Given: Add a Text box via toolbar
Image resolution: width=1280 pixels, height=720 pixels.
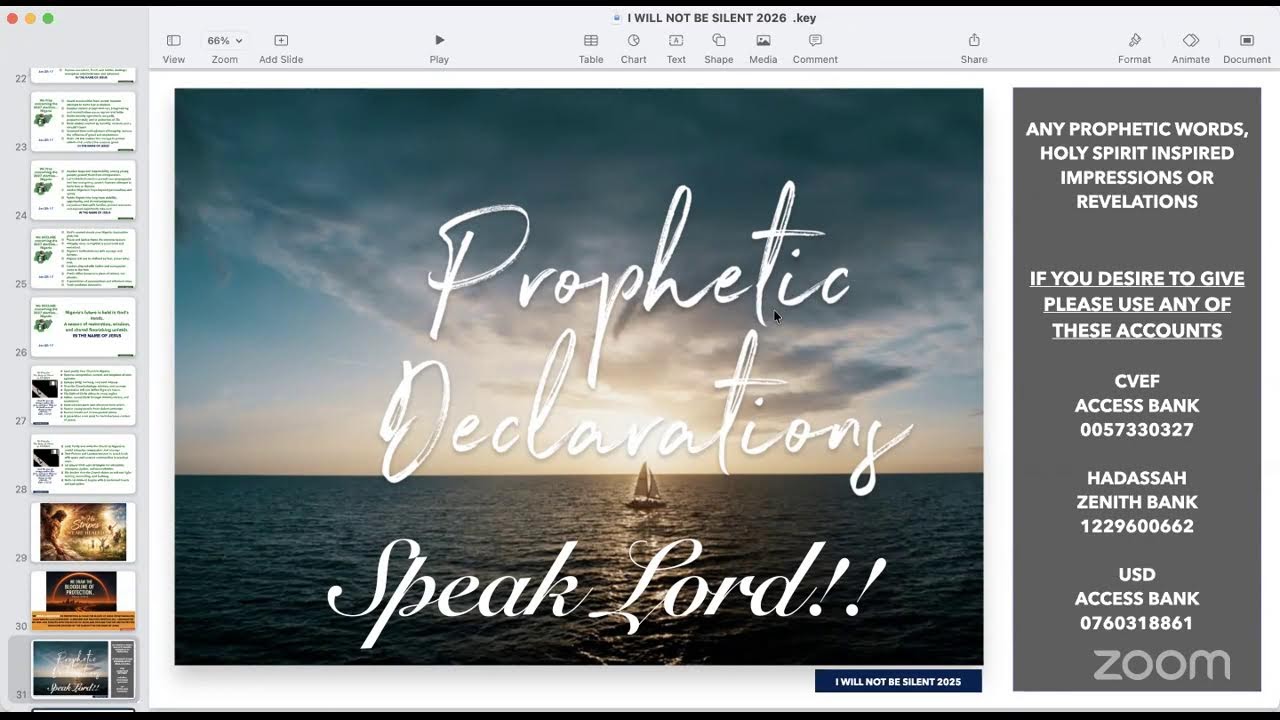Looking at the screenshot, I should pyautogui.click(x=676, y=41).
